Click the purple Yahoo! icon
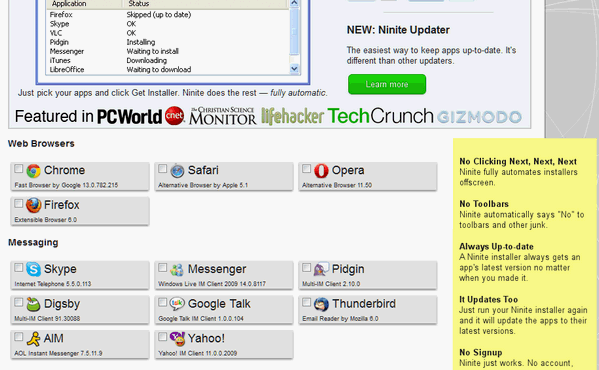 [177, 339]
